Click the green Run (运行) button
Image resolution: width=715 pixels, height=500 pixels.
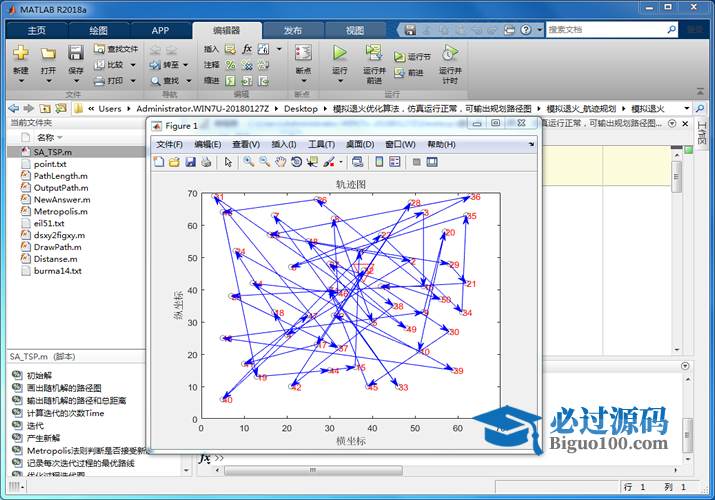pos(340,54)
